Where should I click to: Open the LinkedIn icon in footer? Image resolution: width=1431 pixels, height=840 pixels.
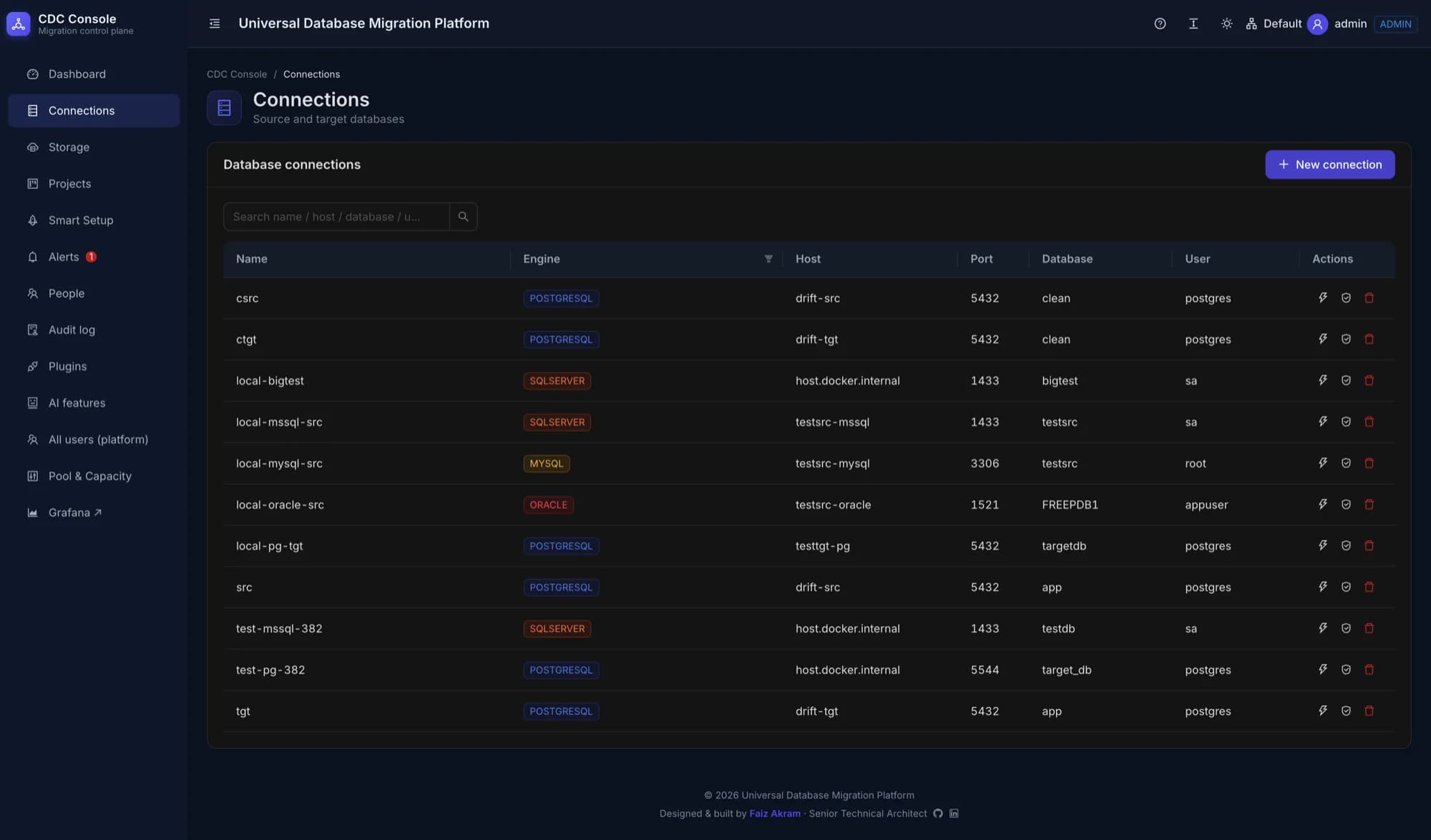tap(954, 814)
